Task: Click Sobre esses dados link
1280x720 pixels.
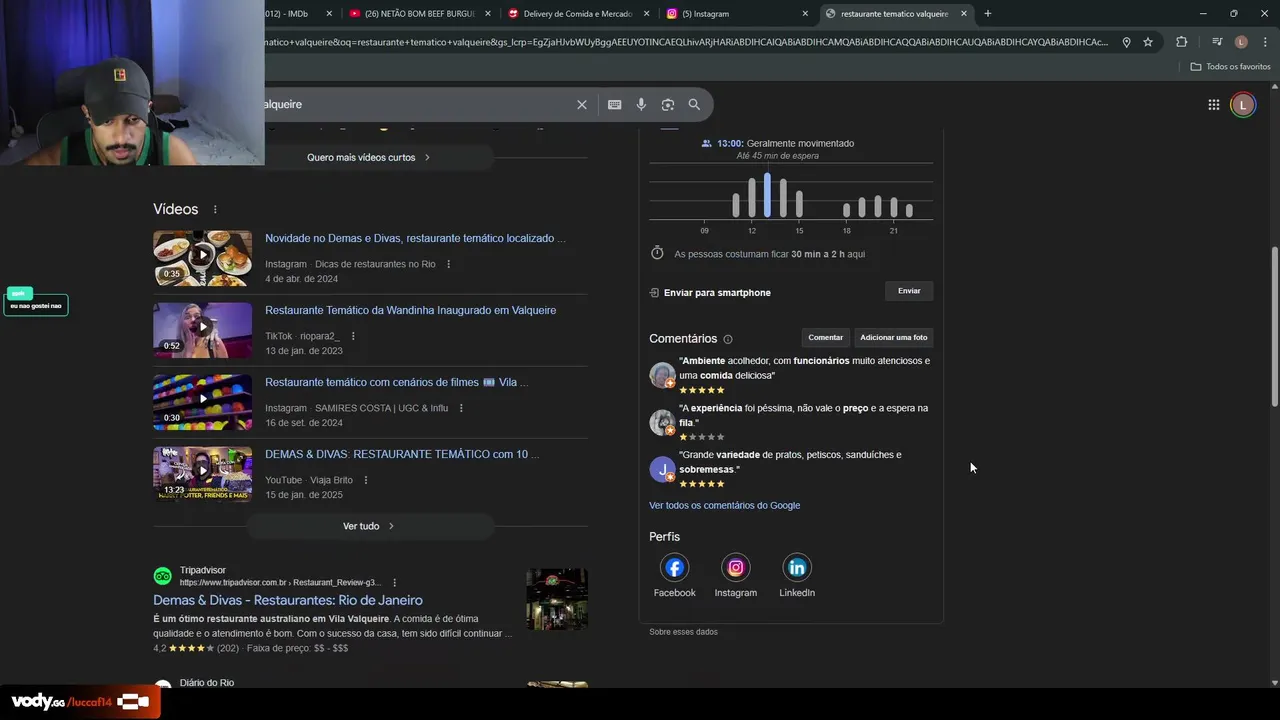Action: (x=683, y=632)
